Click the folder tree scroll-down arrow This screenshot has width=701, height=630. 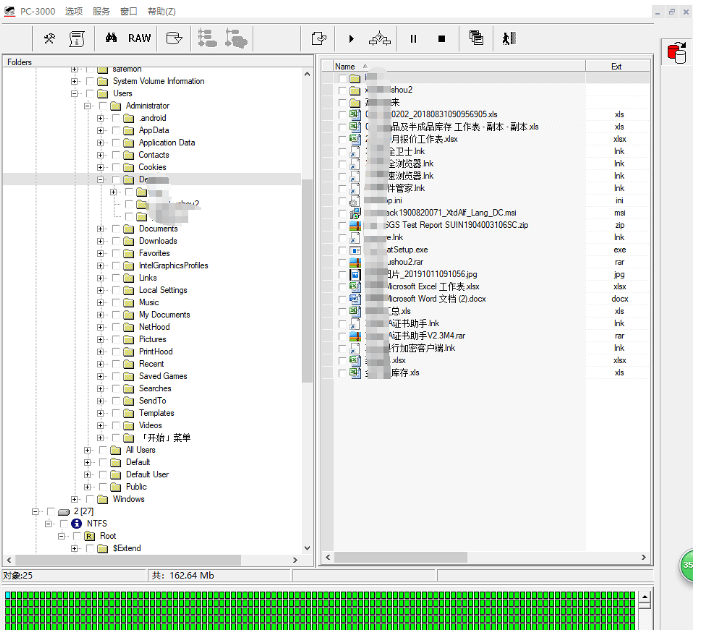[x=307, y=548]
